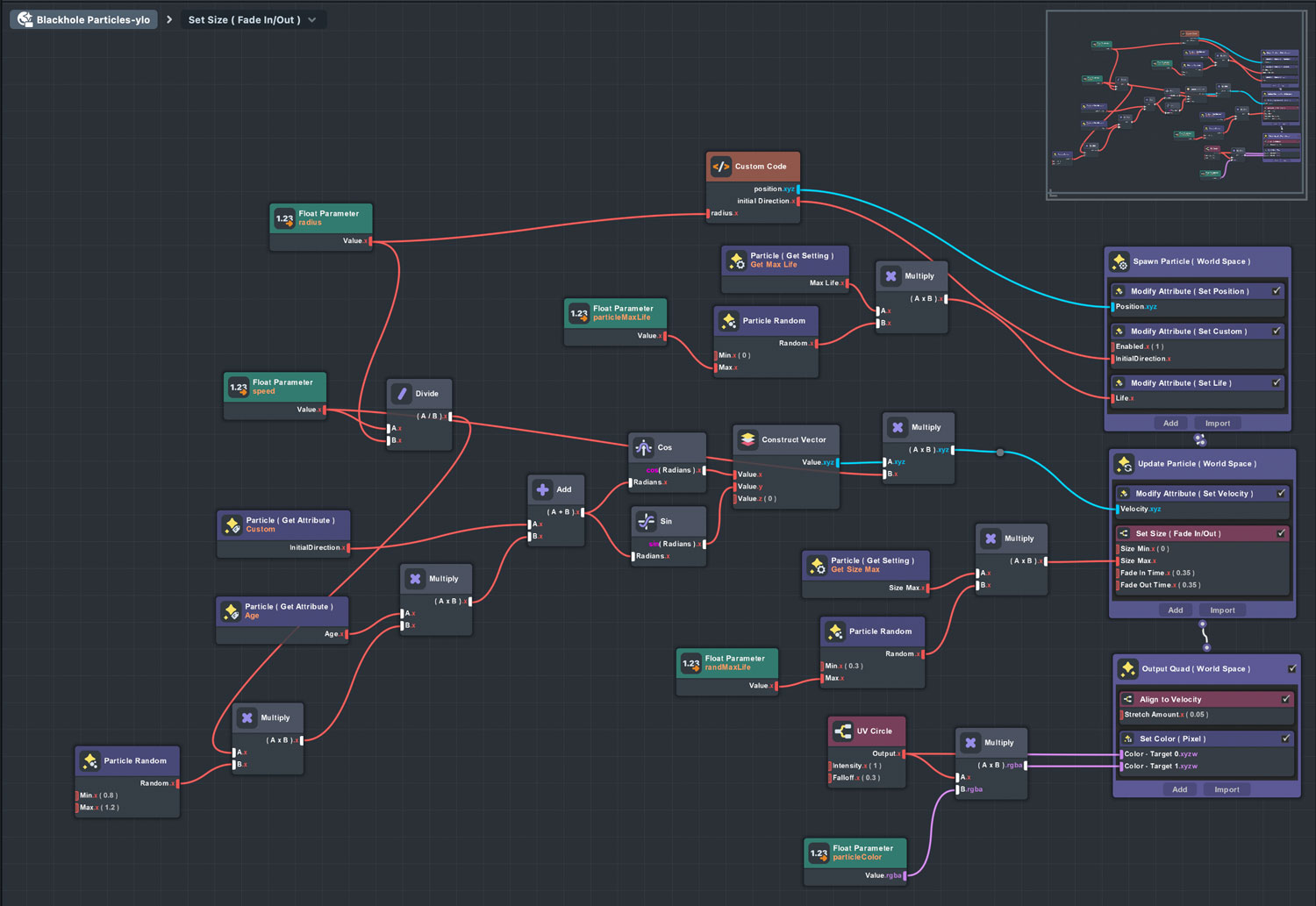Click the breadcrumb separator chevron
1316x906 pixels.
point(169,19)
